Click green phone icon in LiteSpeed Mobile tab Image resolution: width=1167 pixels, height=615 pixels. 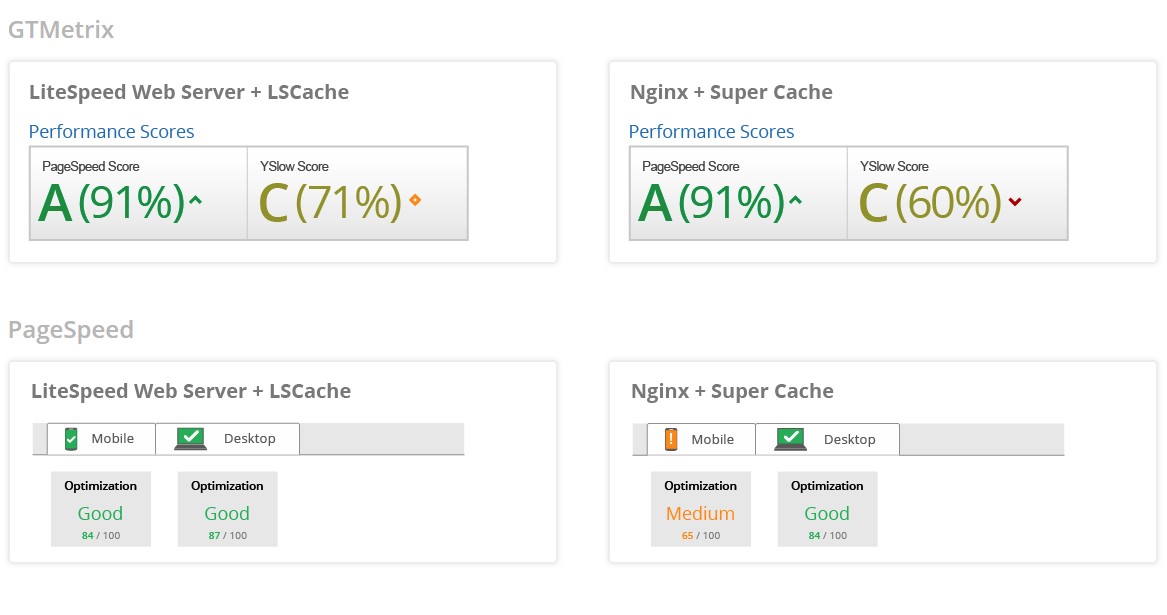point(71,438)
